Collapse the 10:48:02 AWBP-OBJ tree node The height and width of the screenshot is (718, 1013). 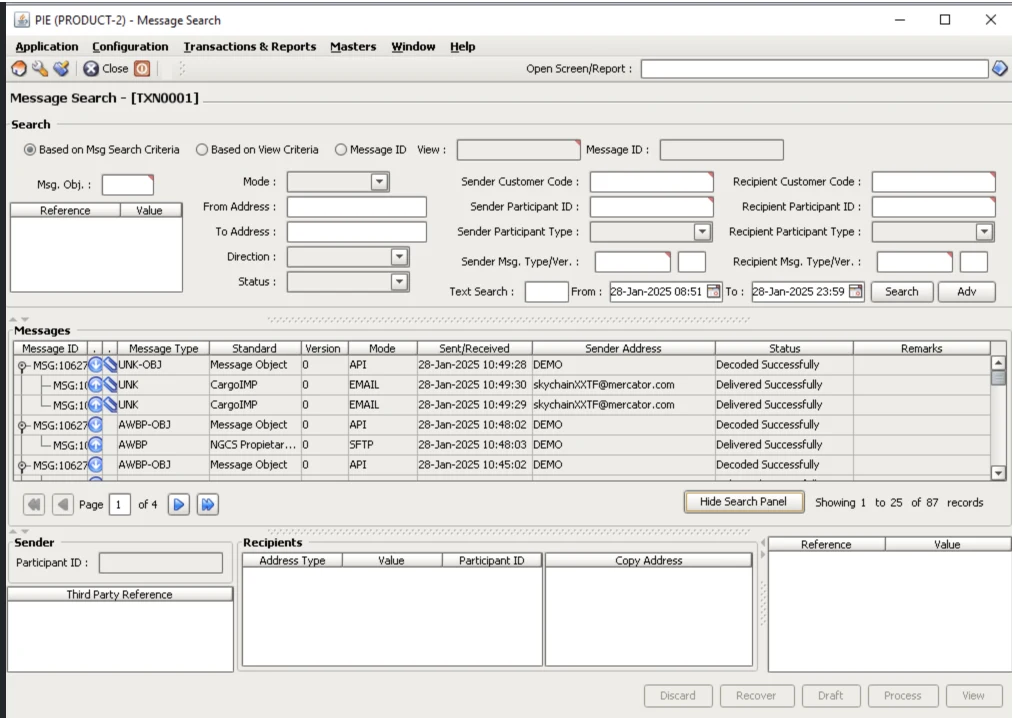[22, 426]
